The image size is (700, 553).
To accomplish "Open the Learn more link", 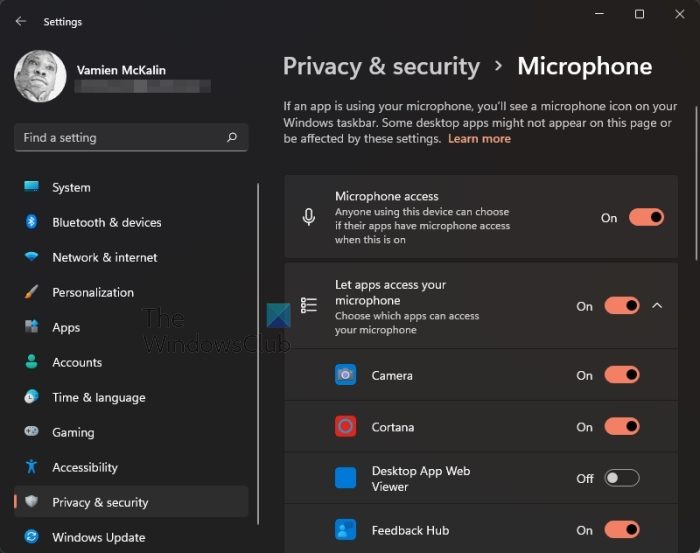I will pos(479,139).
